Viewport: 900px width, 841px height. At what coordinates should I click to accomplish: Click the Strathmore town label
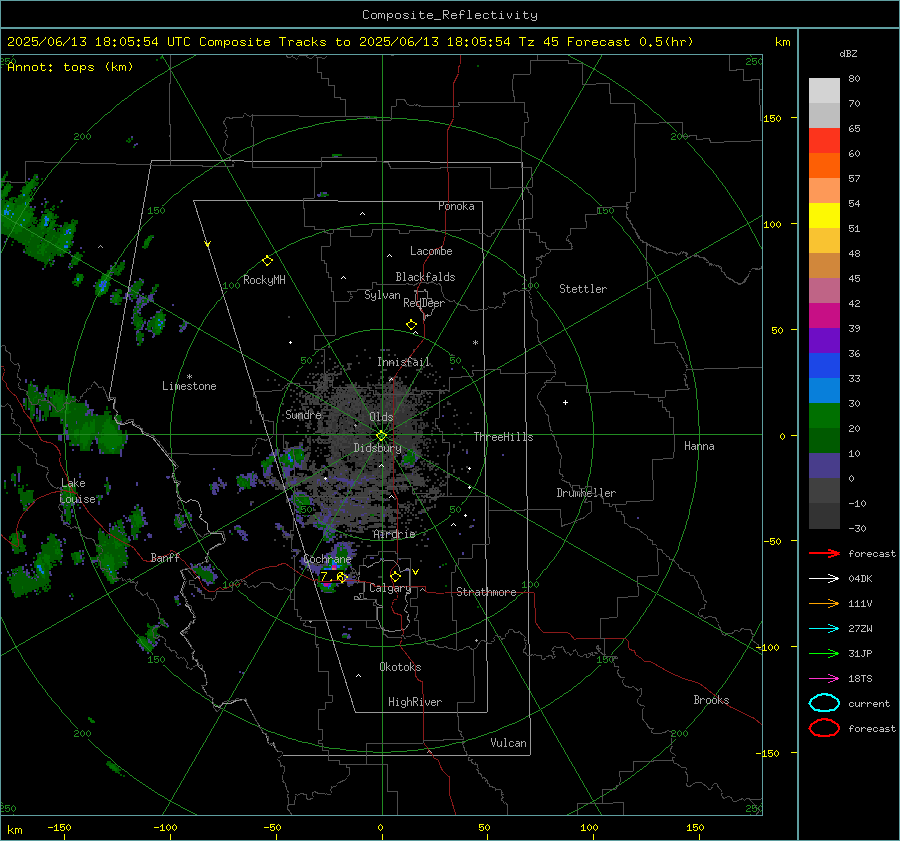[486, 592]
